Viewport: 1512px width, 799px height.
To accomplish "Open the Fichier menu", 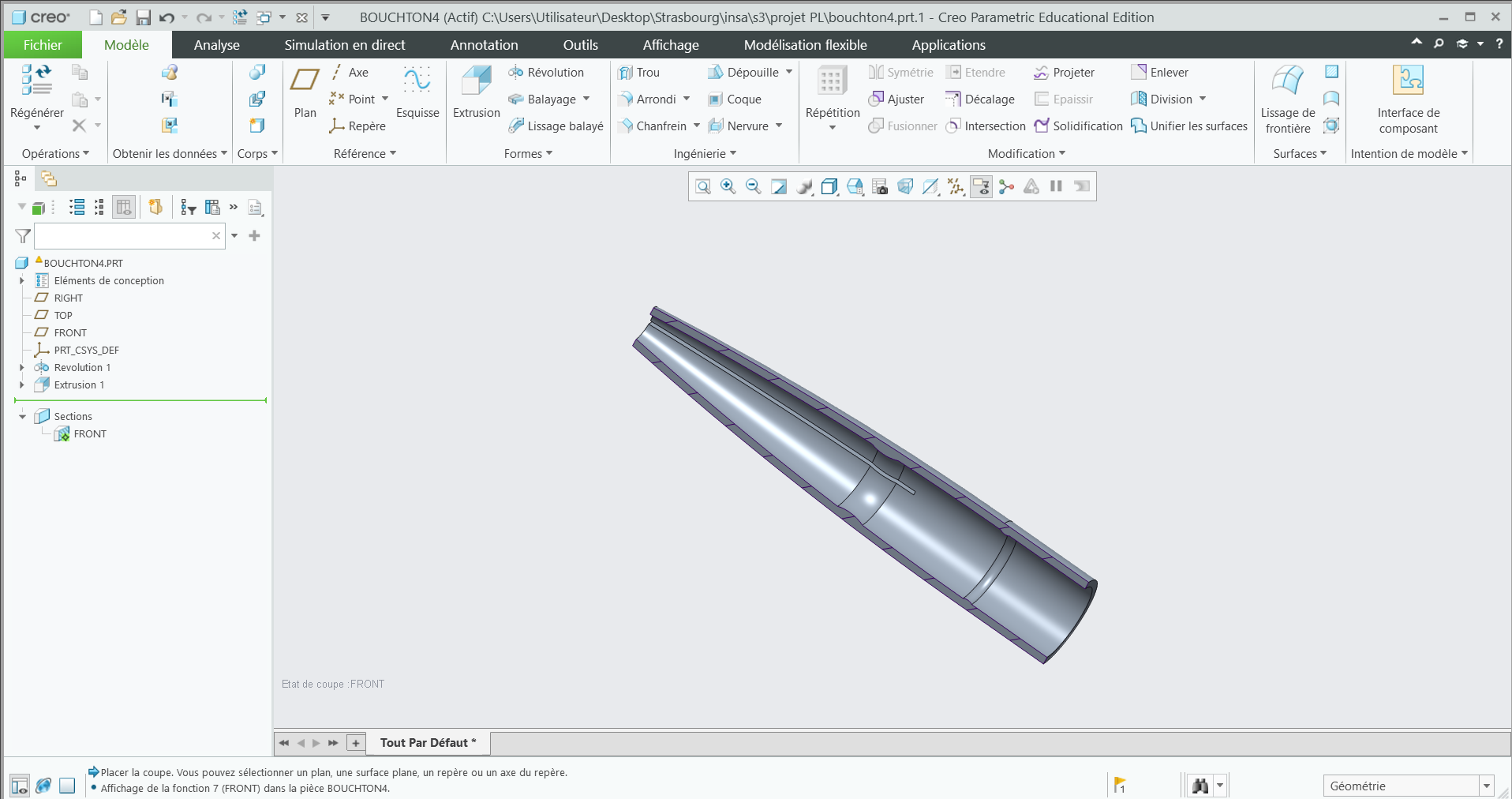I will (43, 45).
